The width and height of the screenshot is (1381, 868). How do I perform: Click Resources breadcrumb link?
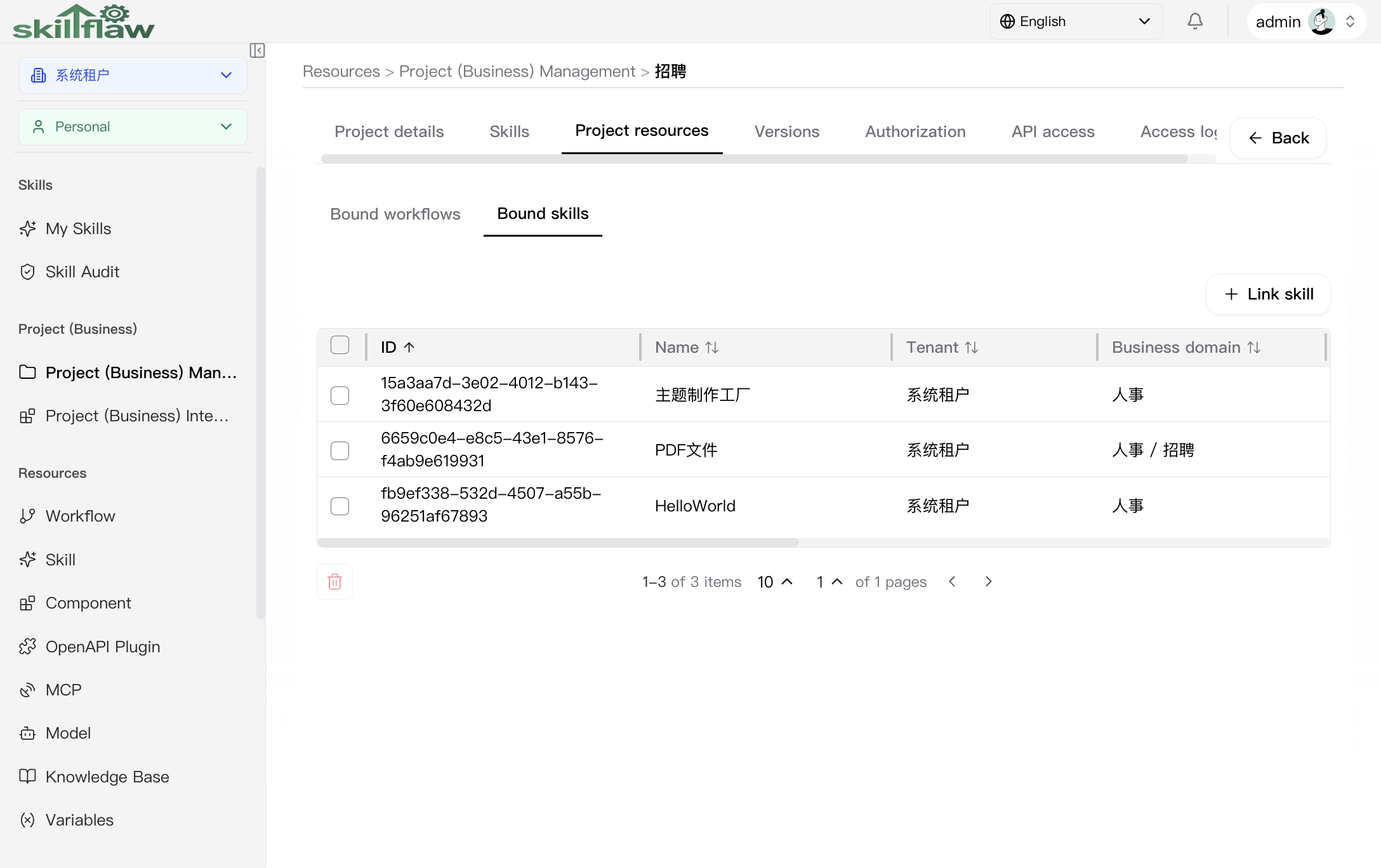pyautogui.click(x=341, y=72)
